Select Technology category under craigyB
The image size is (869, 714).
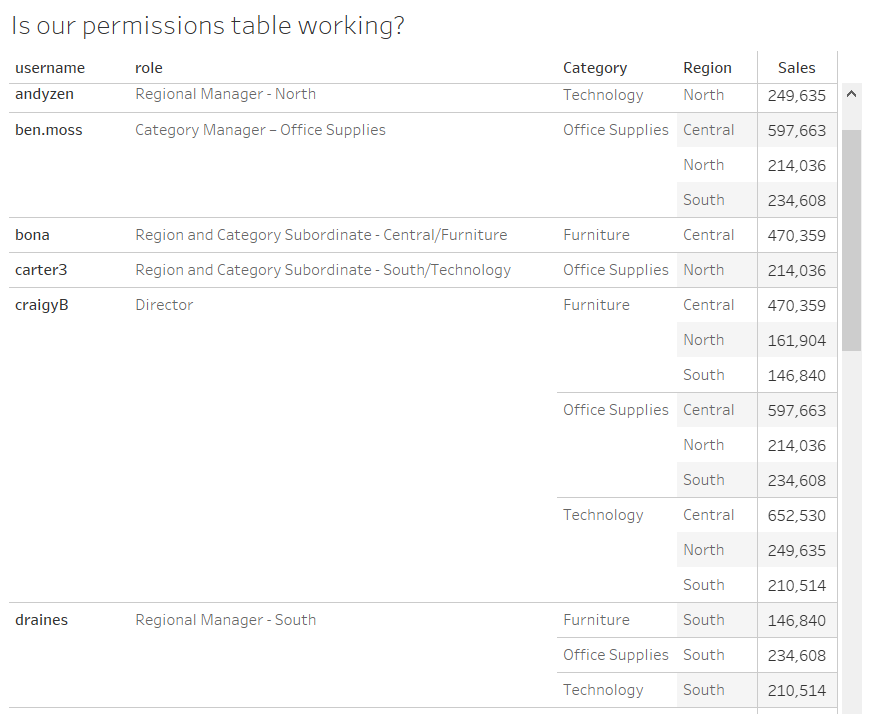(x=603, y=515)
